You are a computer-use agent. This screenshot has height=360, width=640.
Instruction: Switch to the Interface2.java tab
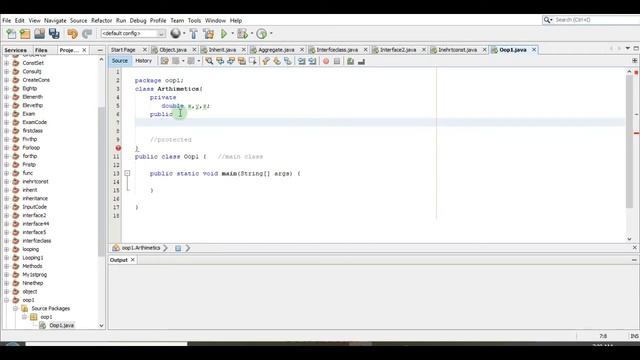pos(398,50)
